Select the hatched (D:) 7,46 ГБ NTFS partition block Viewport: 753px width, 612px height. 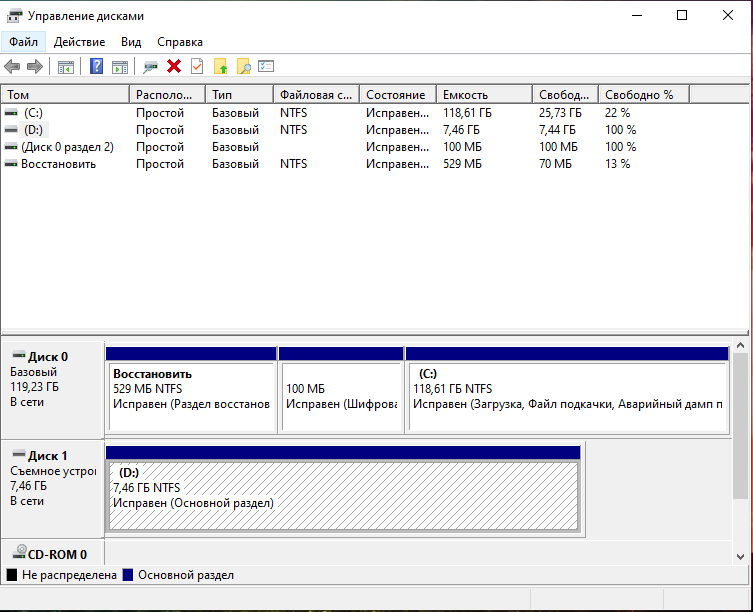tap(343, 489)
